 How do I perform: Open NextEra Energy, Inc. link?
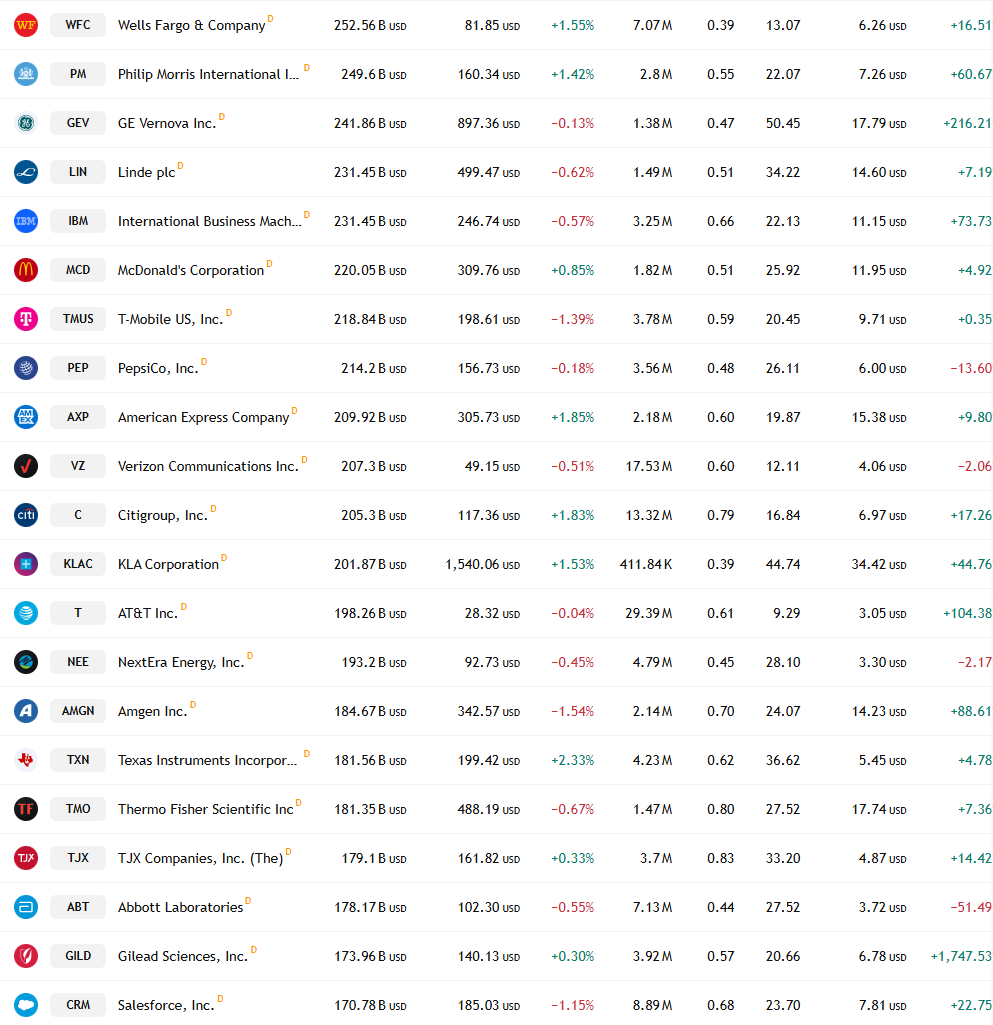point(181,663)
